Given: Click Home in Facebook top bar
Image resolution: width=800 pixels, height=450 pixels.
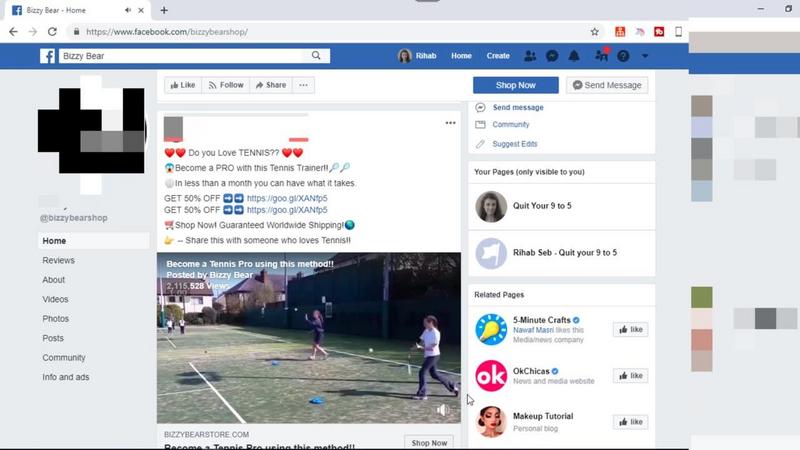Looking at the screenshot, I should click(x=461, y=56).
